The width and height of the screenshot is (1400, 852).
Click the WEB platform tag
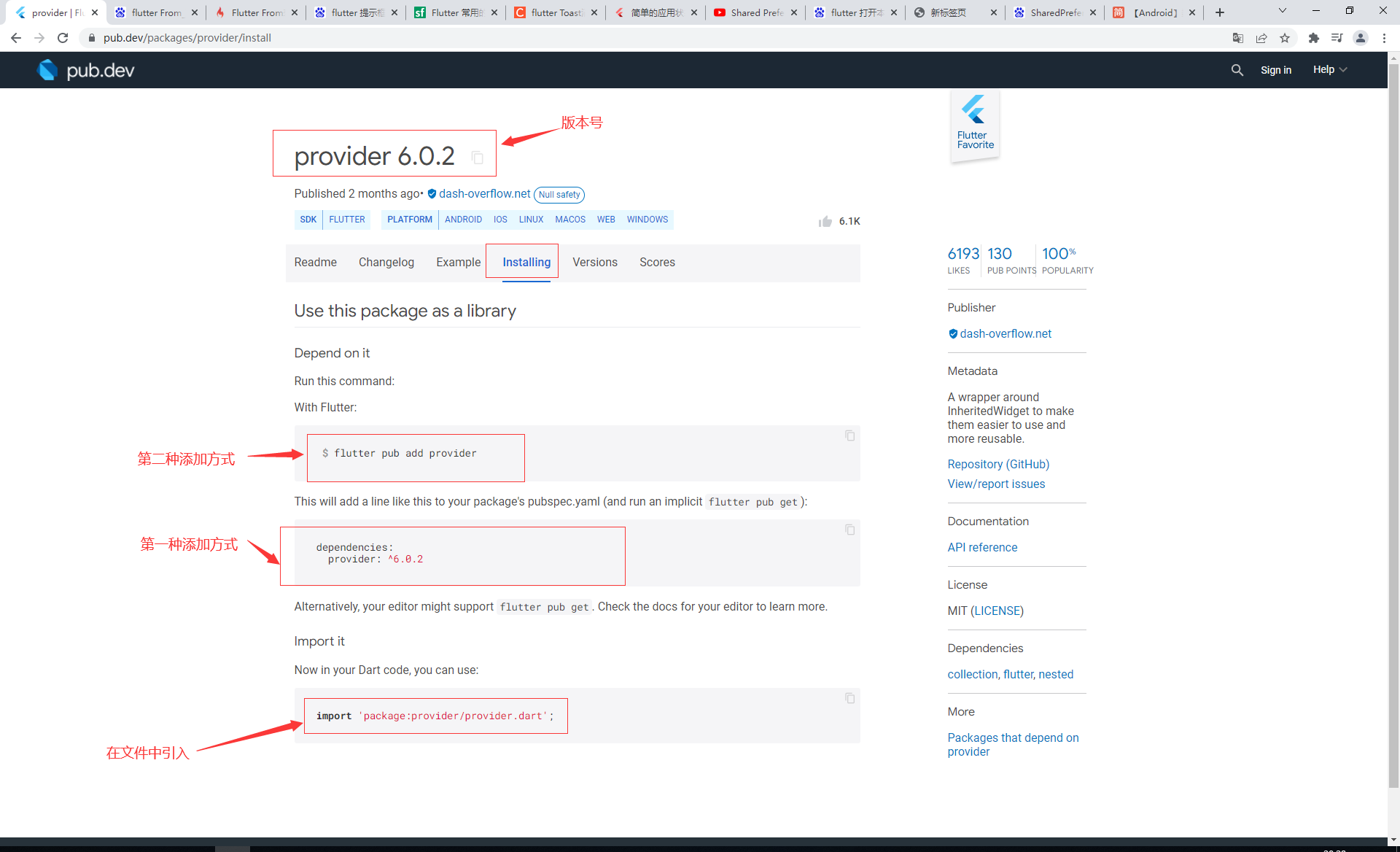606,220
